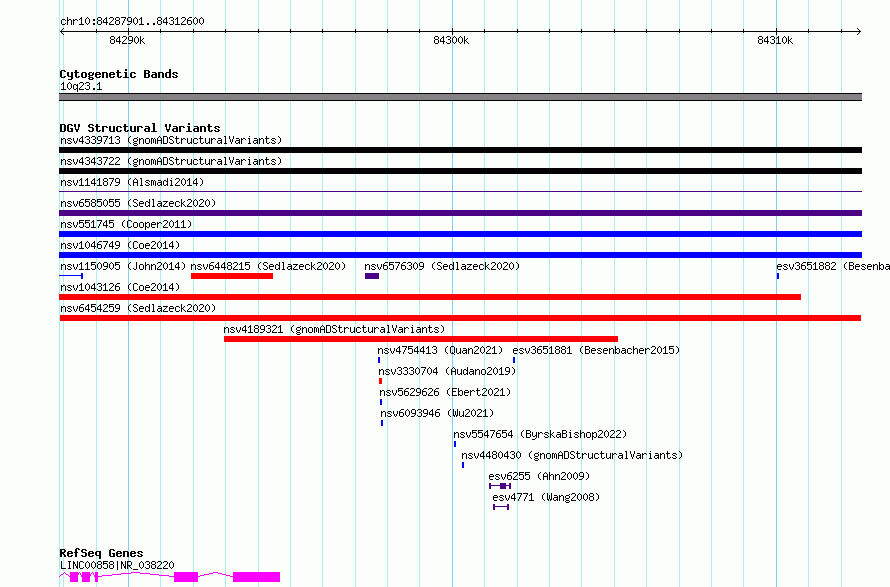Open variant esv3651882 label
This screenshot has height=587, width=890.
pos(833,266)
